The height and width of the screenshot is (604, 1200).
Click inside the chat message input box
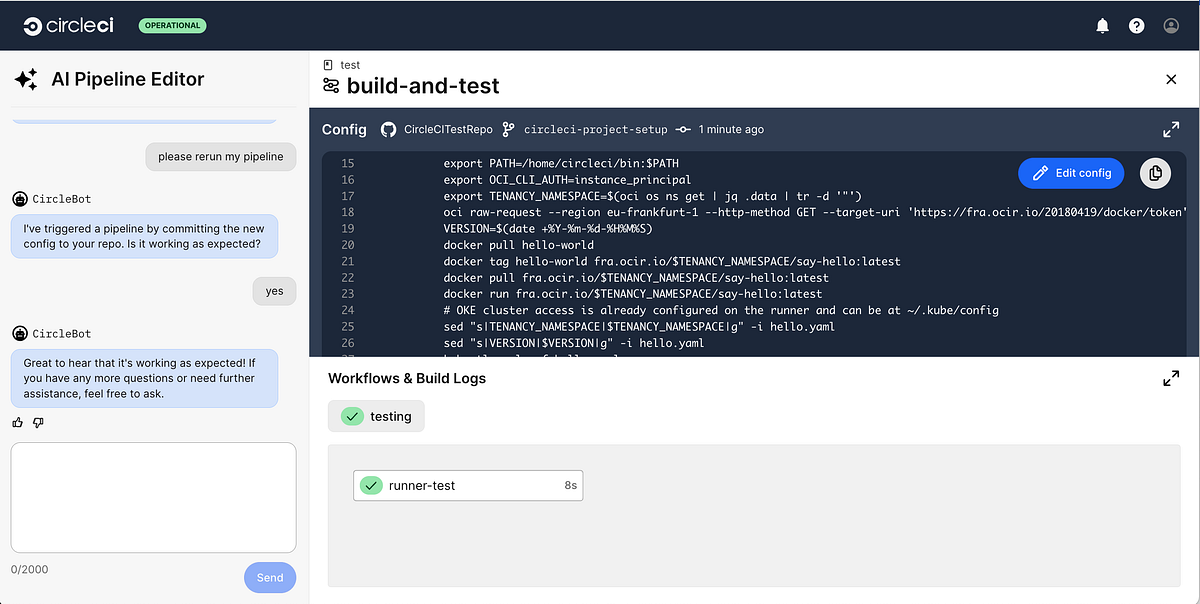(153, 497)
